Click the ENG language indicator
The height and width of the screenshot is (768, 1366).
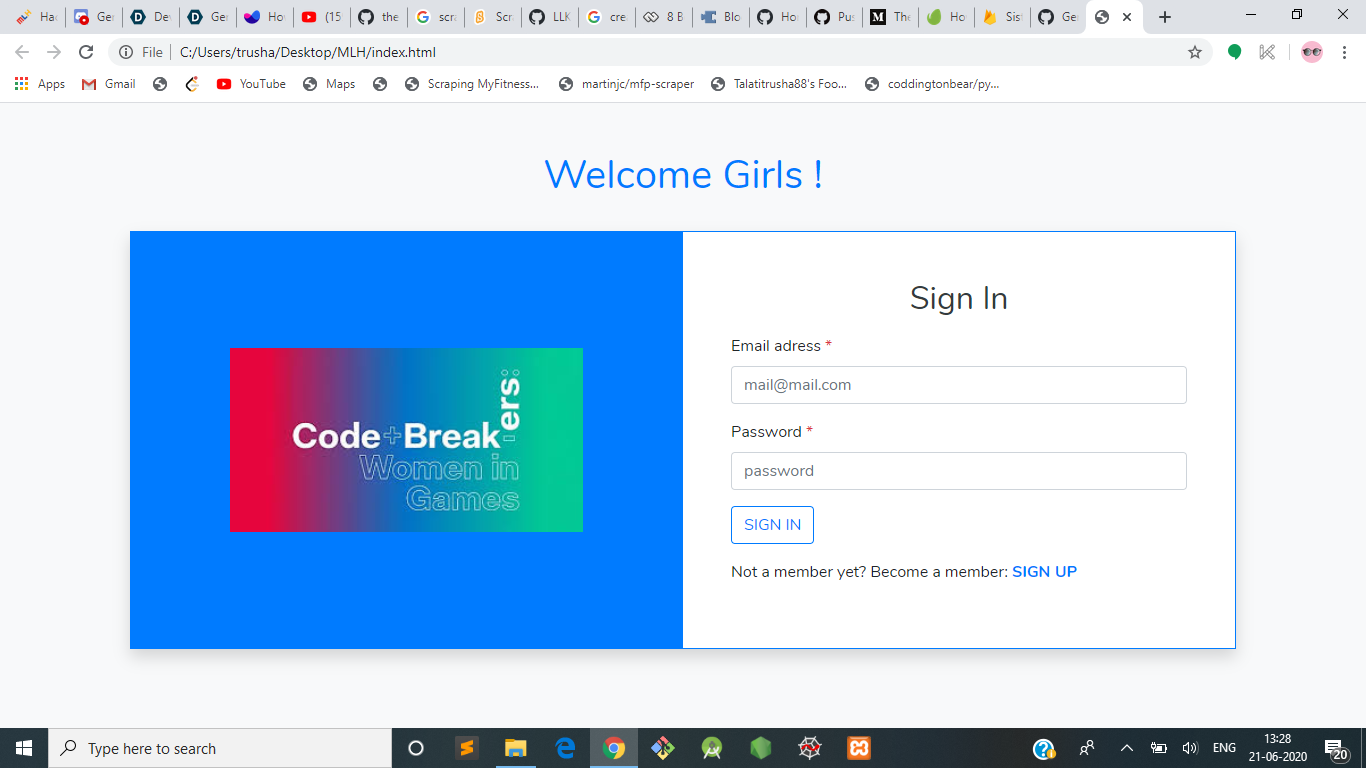tap(1224, 748)
